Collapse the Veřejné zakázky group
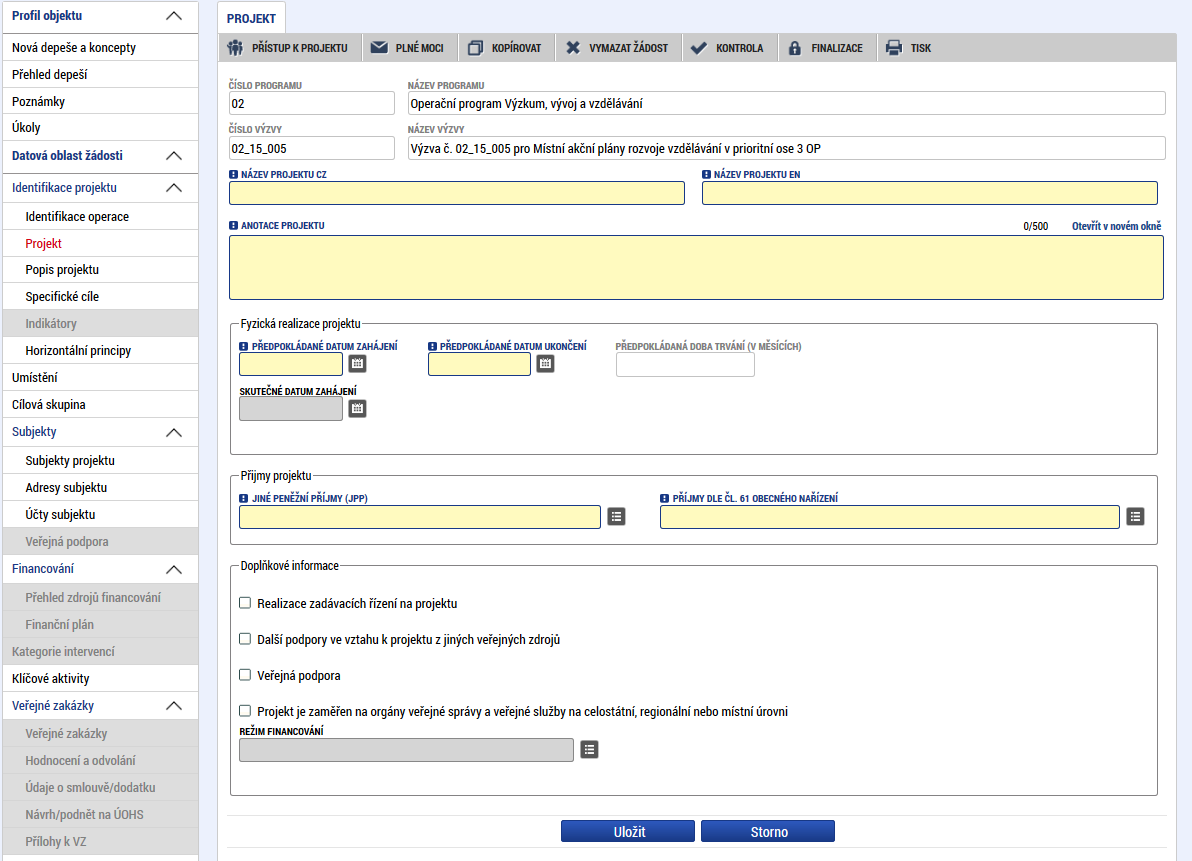The height and width of the screenshot is (861, 1192). pyautogui.click(x=174, y=706)
